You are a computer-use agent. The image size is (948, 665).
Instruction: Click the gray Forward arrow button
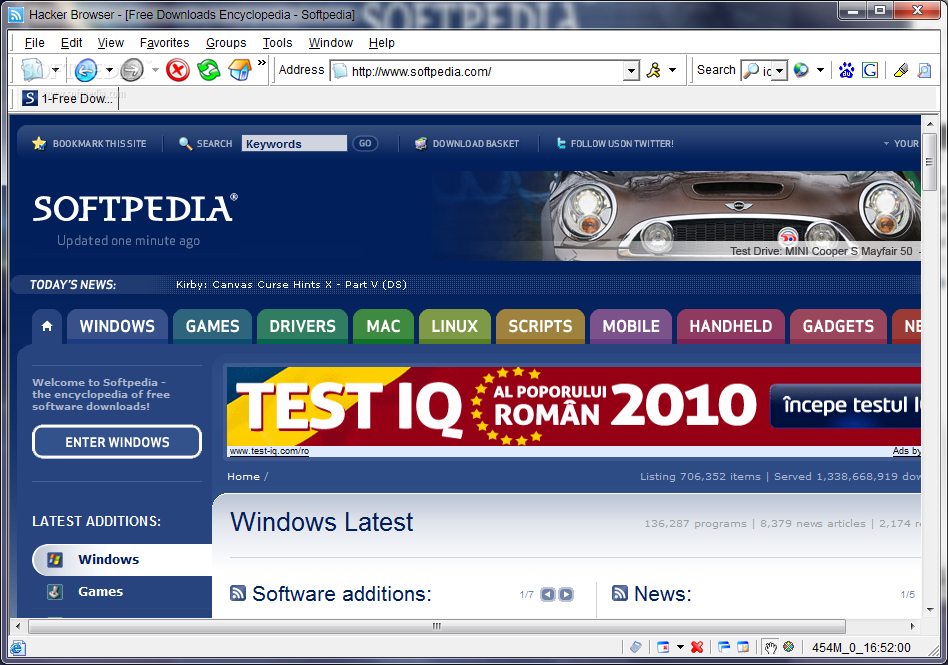click(132, 70)
